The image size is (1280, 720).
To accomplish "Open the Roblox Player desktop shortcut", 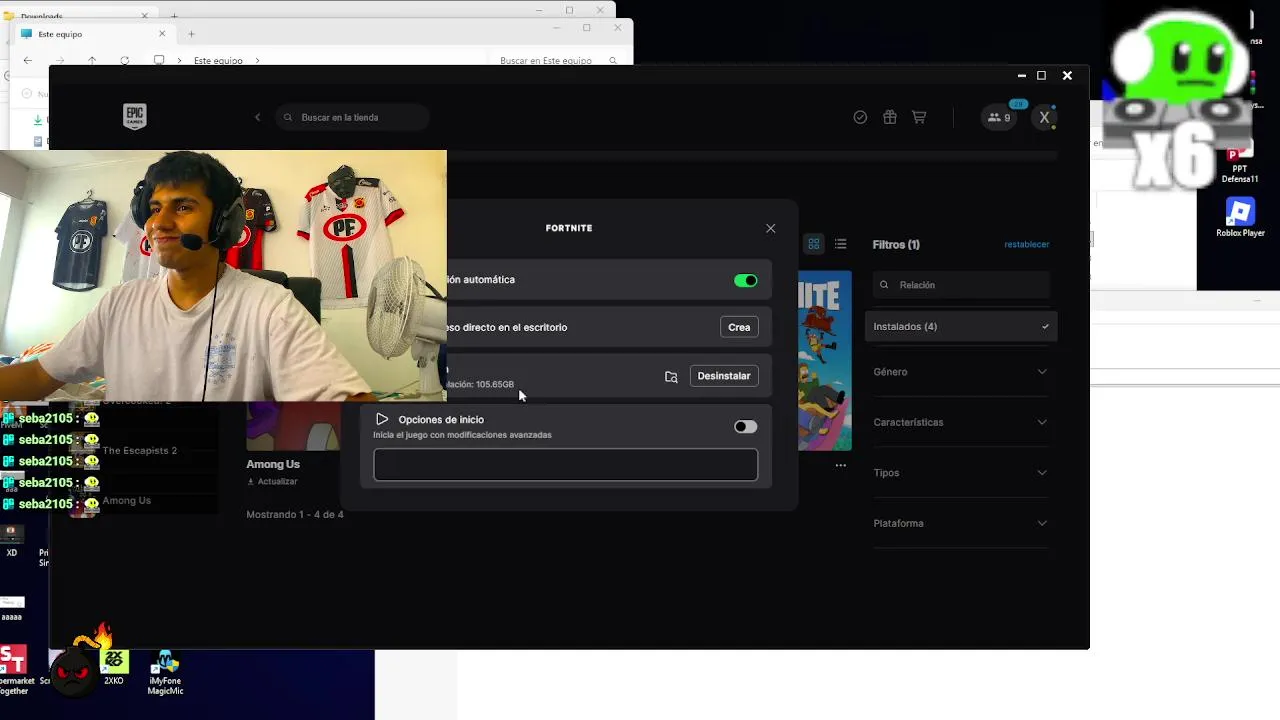I will pos(1240,216).
